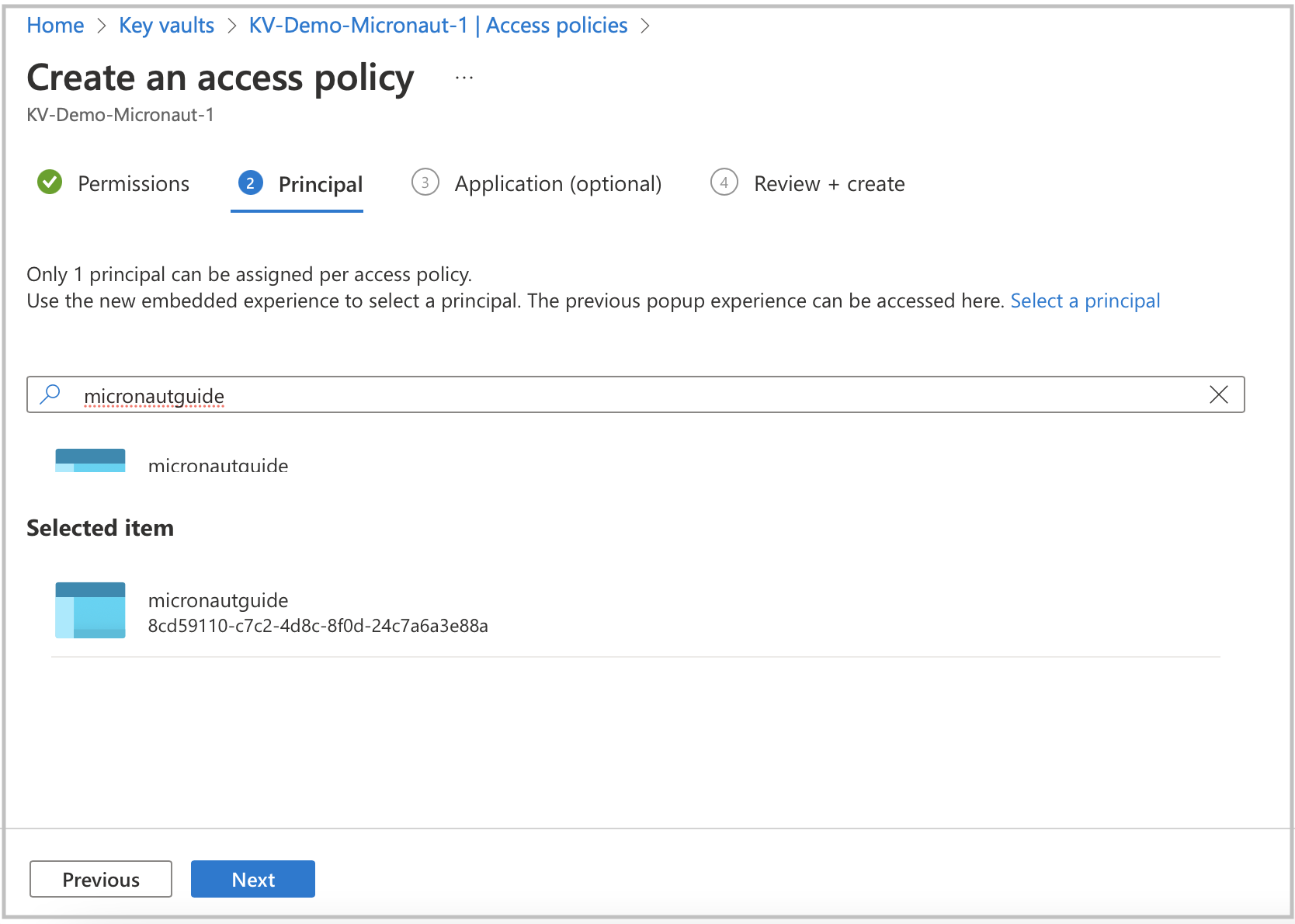Click the Select a principal link
This screenshot has height=924, width=1295.
(1085, 301)
